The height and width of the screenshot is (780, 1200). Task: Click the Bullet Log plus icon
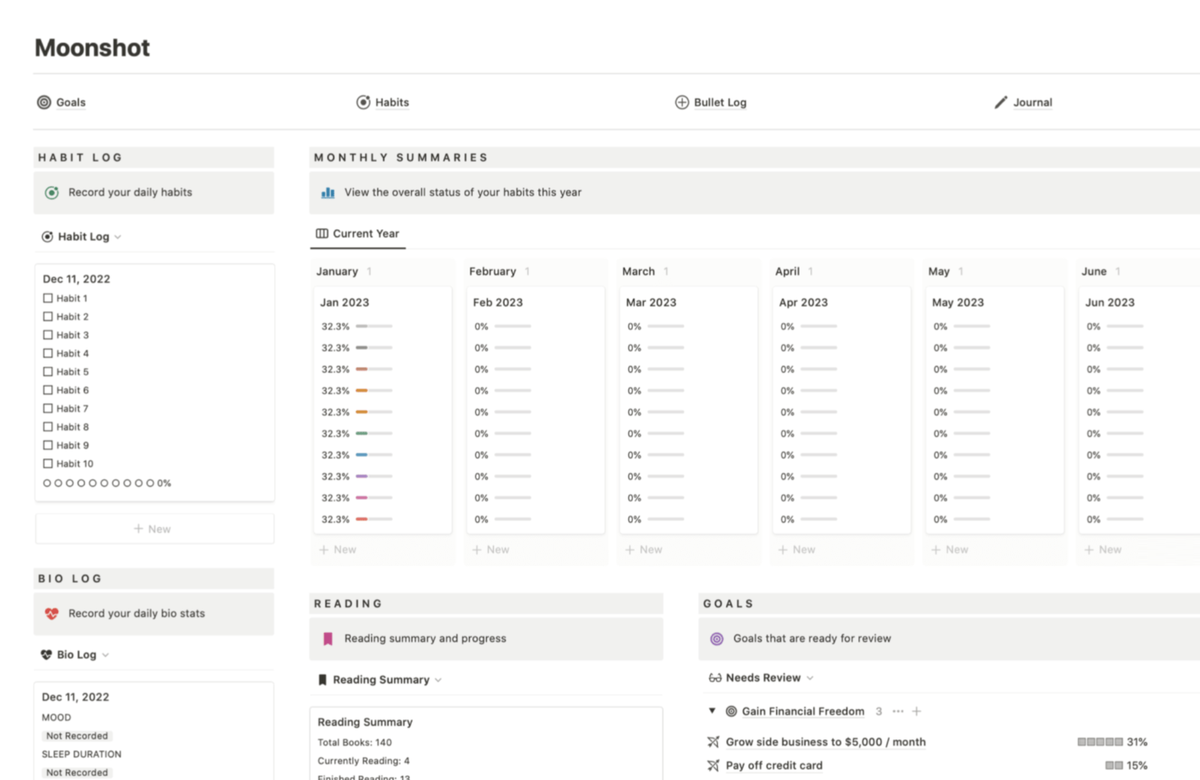click(682, 102)
